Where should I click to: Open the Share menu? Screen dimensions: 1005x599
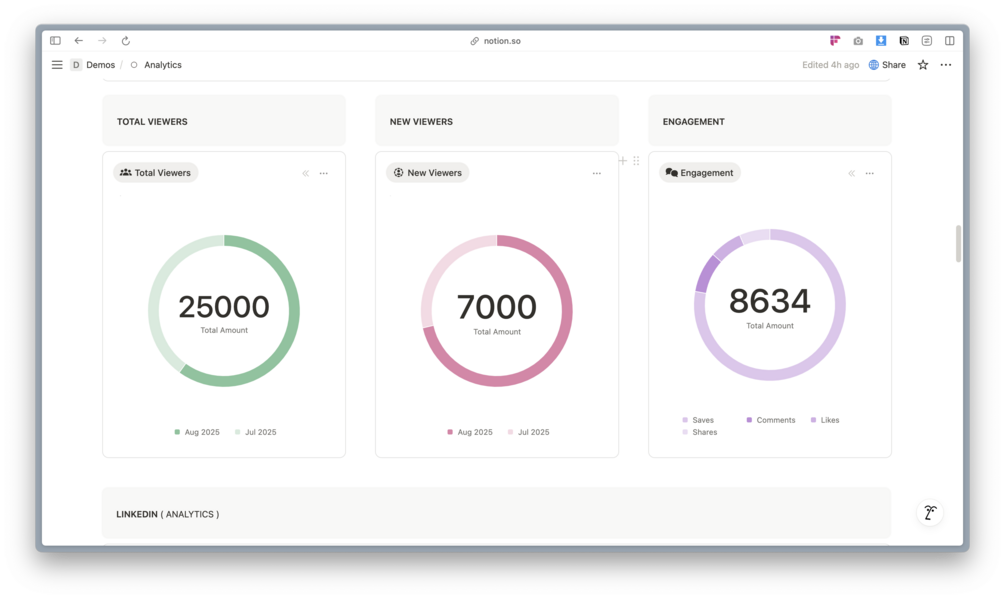(887, 65)
